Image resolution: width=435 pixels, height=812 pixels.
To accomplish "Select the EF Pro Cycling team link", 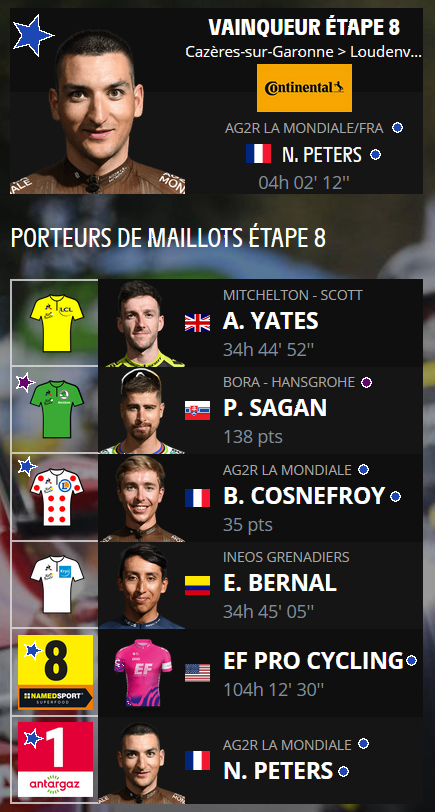I will tap(313, 661).
